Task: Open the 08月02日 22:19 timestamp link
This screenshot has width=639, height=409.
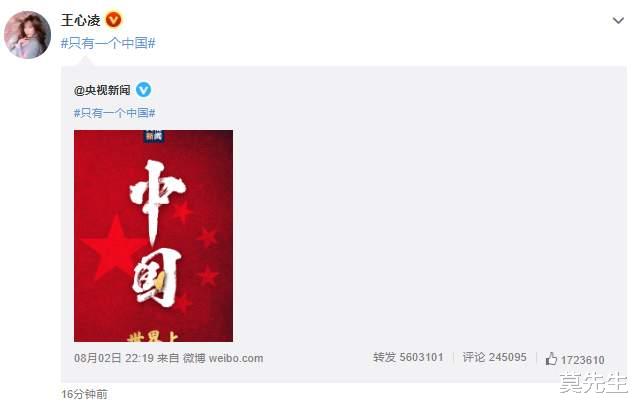Action: tap(114, 358)
